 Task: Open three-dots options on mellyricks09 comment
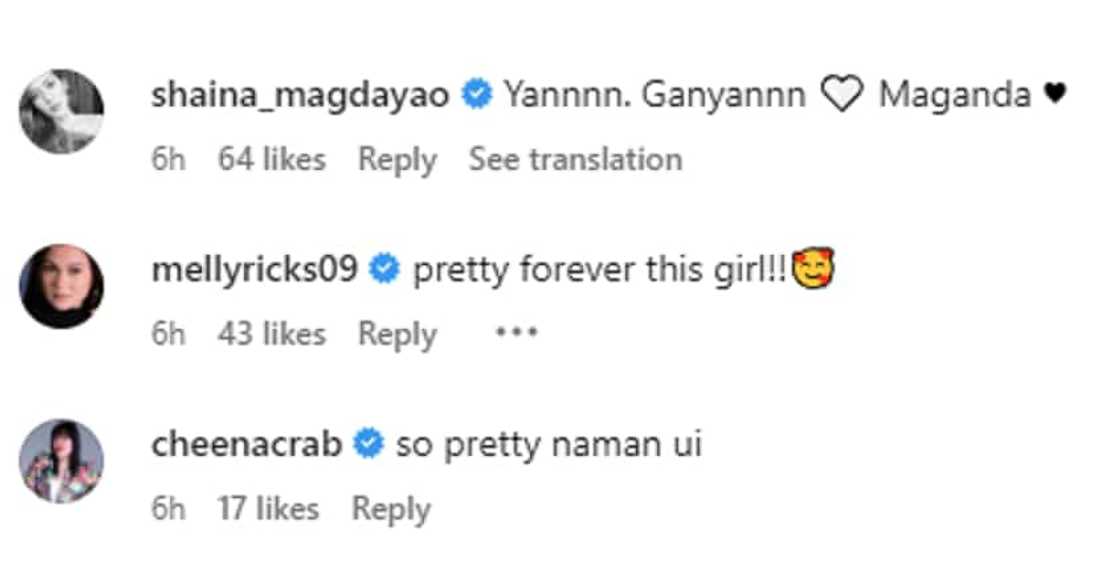pyautogui.click(x=517, y=333)
